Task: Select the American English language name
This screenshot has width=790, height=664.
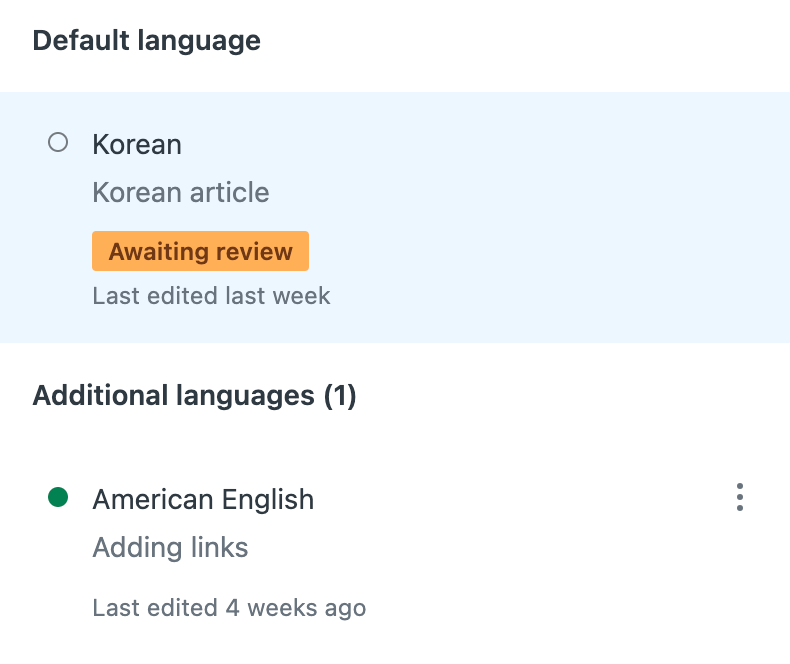Action: [x=203, y=500]
